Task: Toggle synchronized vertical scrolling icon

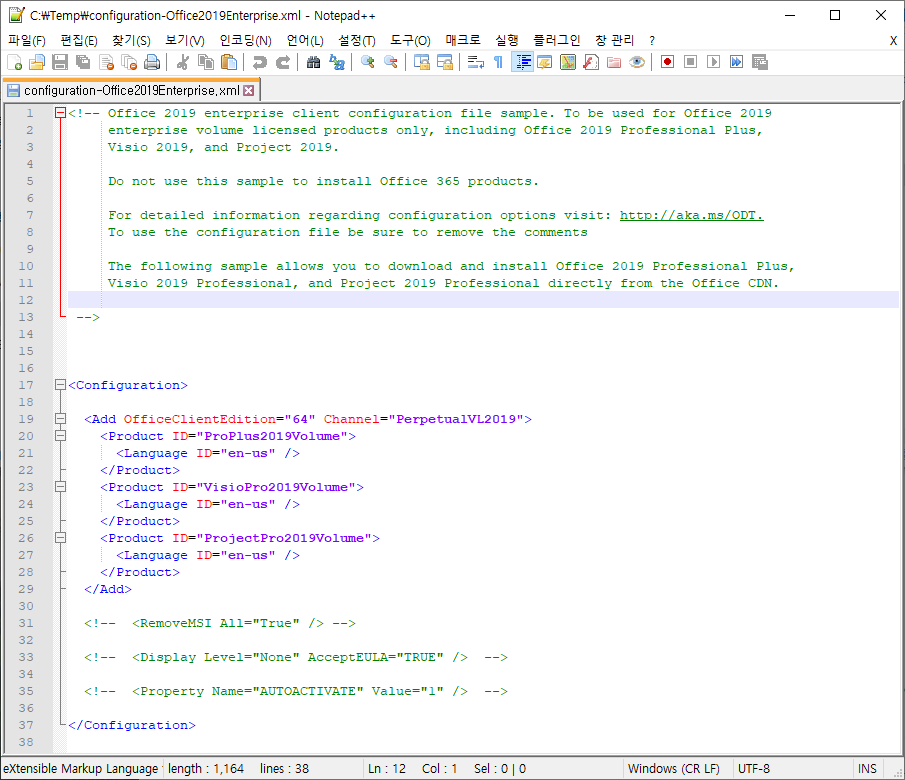Action: (421, 62)
